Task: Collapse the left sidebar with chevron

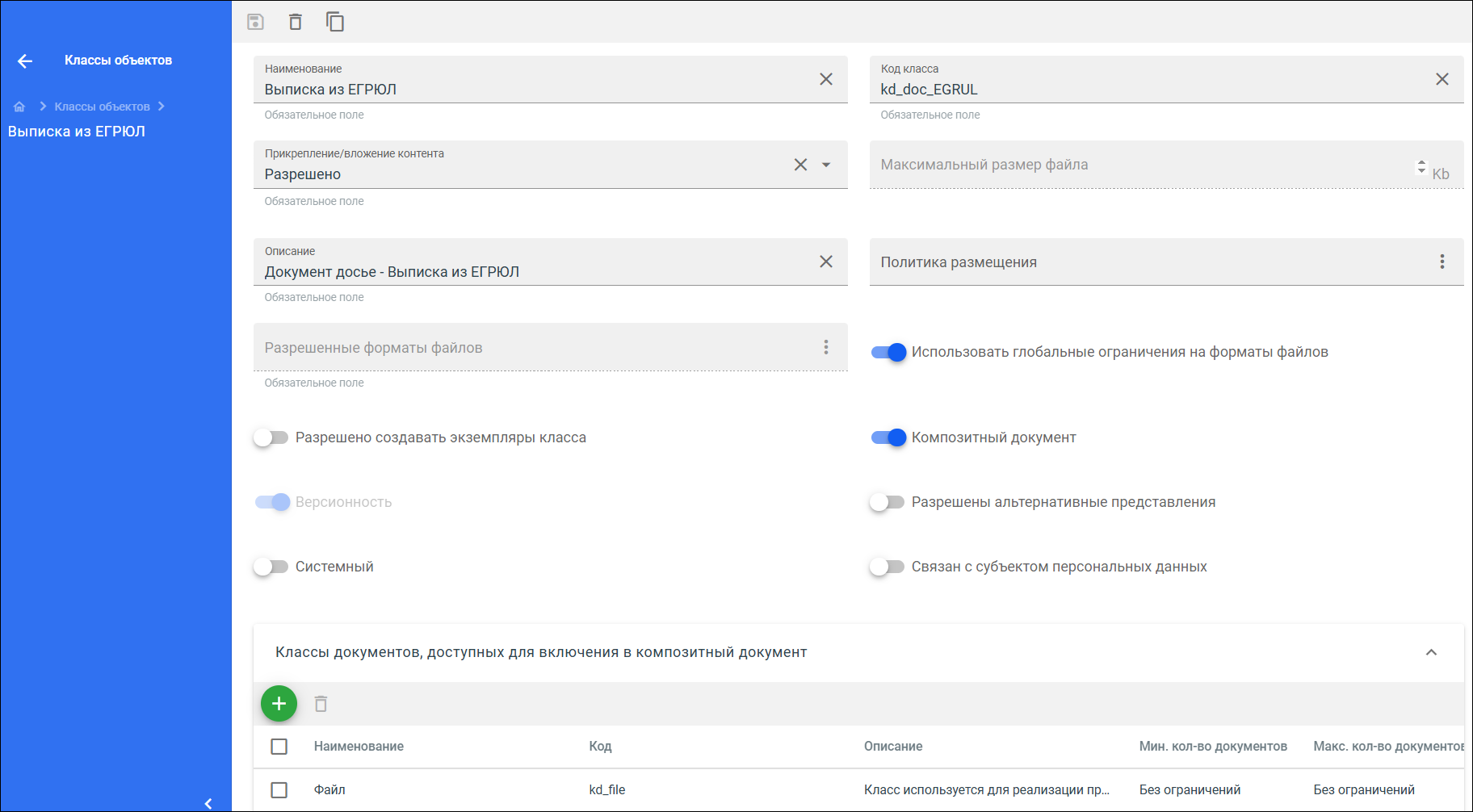Action: [208, 803]
